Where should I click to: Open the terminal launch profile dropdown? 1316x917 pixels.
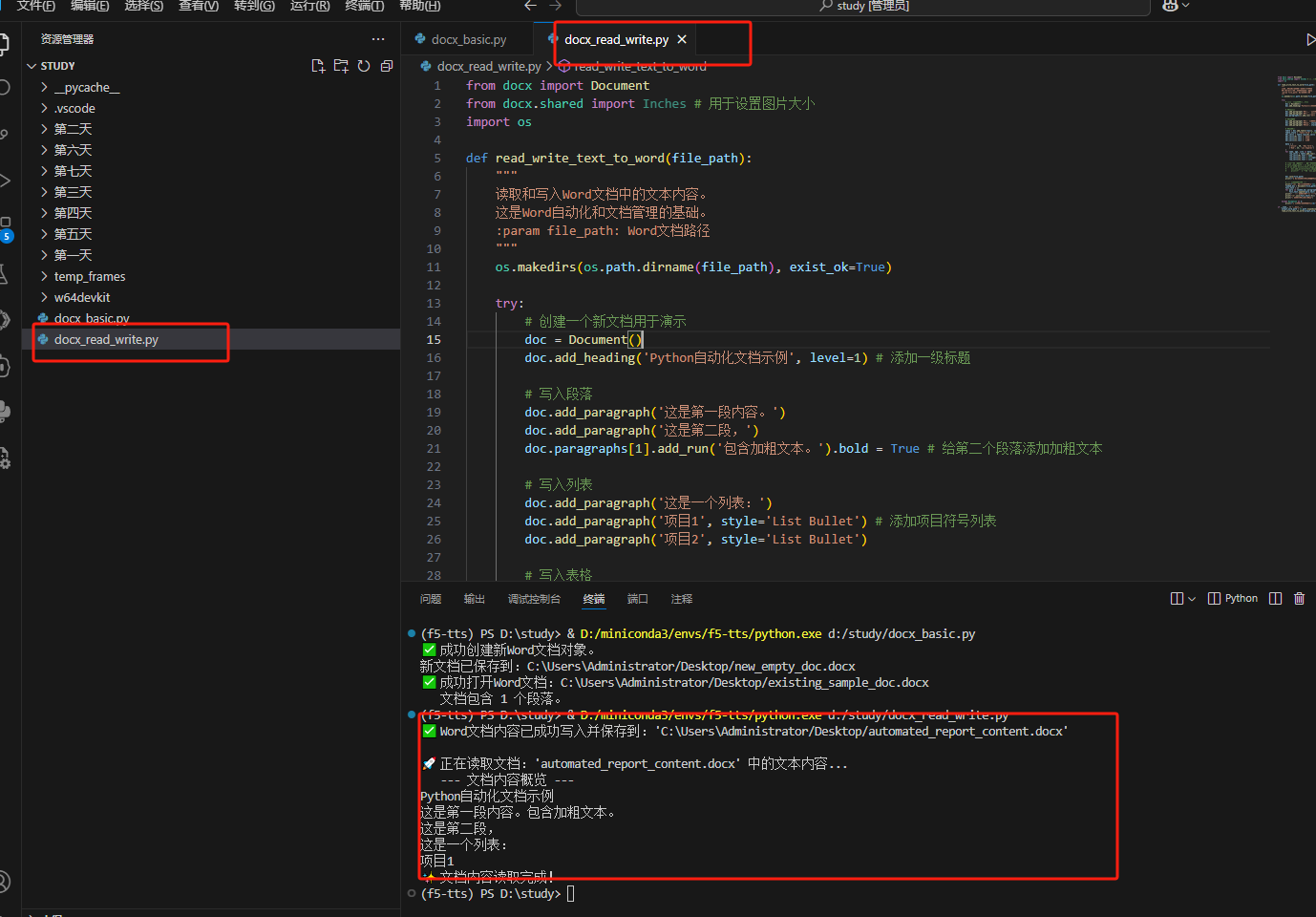point(1191,599)
